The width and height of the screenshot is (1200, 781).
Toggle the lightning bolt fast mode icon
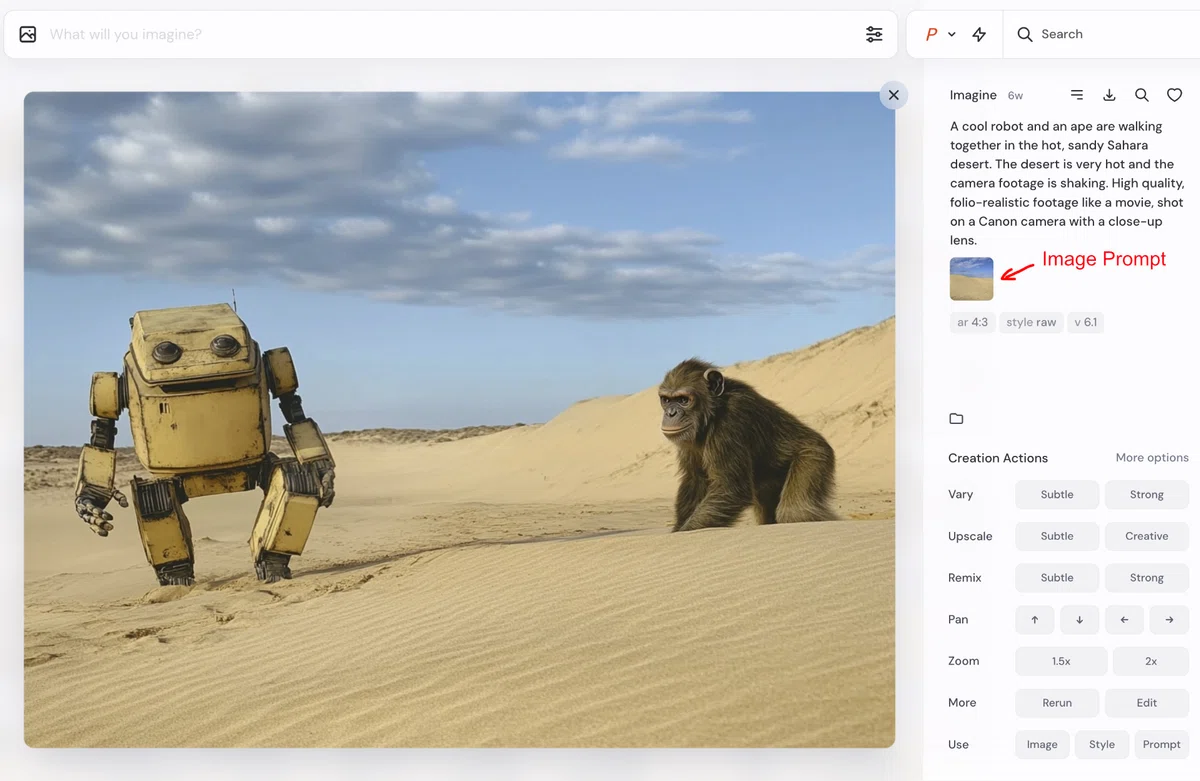pos(979,34)
